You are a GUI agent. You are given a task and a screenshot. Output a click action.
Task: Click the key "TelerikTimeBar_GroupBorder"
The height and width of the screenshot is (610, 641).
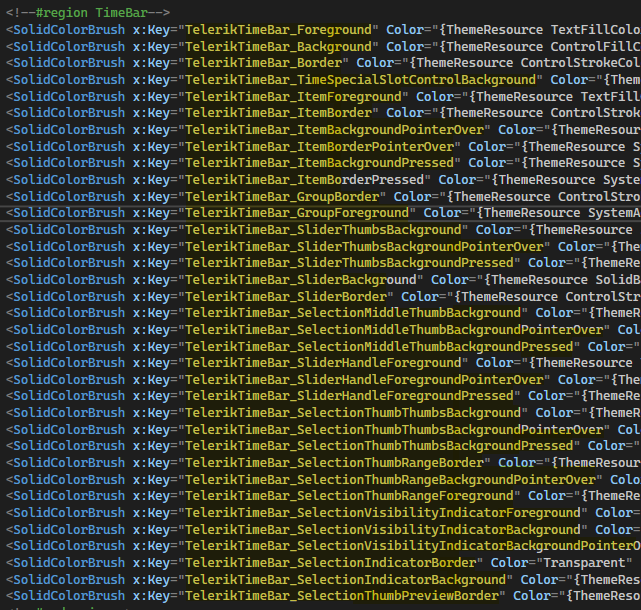[x=282, y=197]
